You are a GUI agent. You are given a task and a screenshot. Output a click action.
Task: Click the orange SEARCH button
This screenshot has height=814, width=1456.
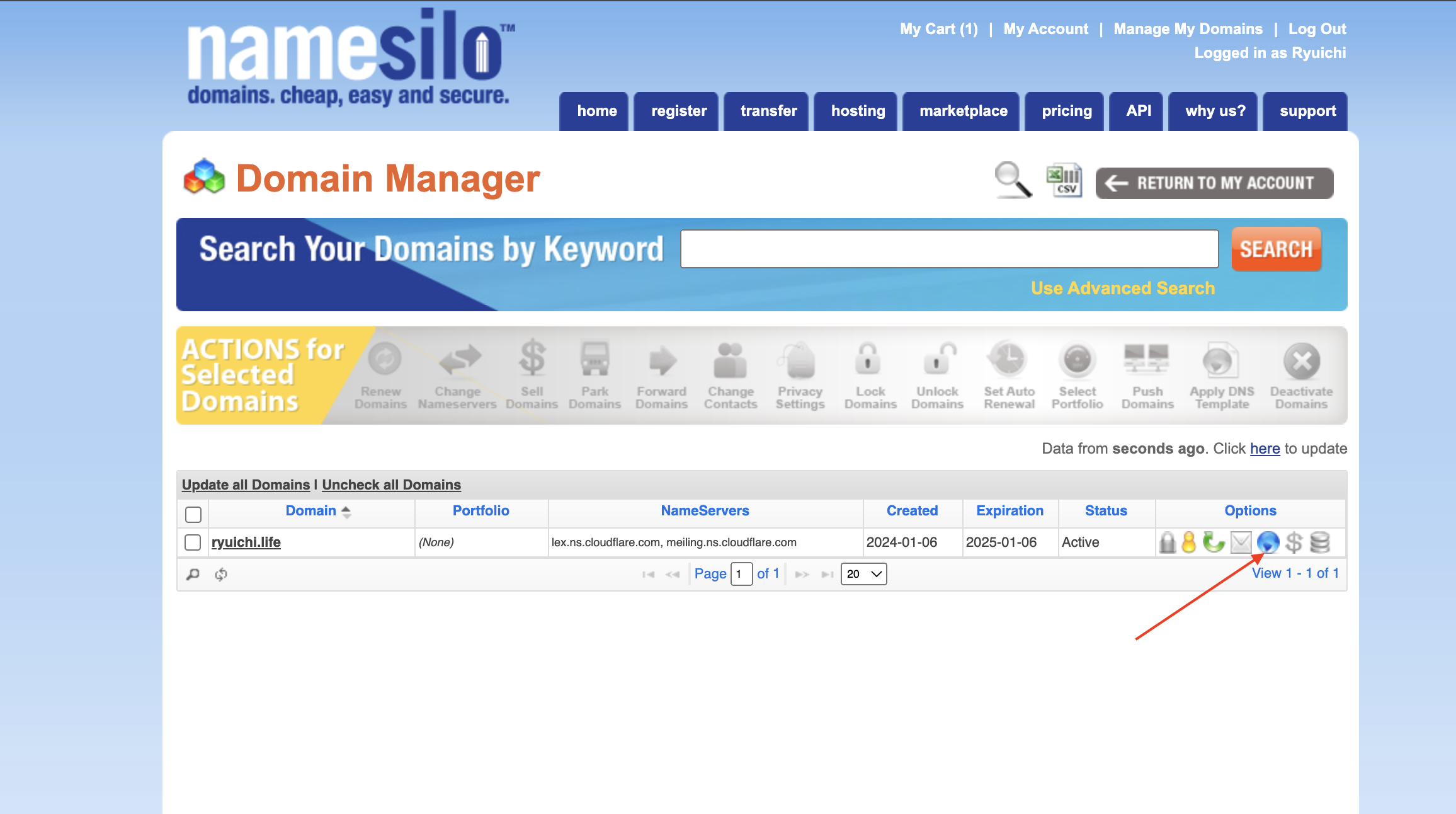[x=1276, y=249]
